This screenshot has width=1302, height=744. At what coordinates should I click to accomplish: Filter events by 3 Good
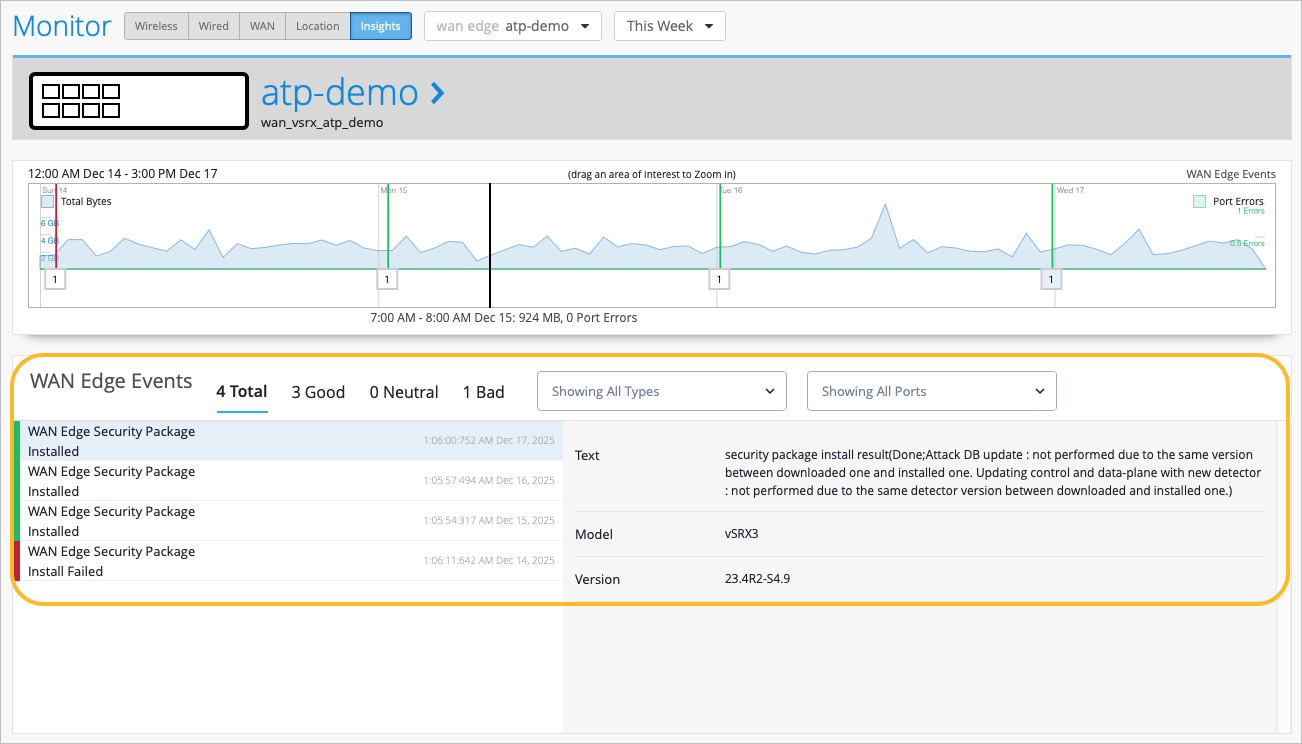coord(318,392)
